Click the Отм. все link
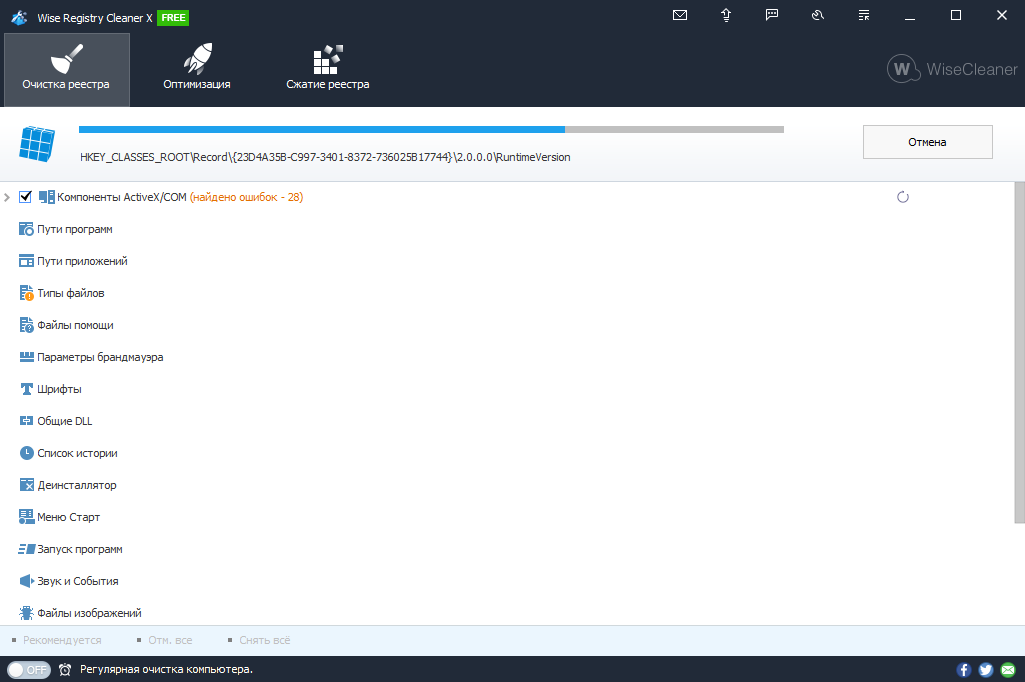Image resolution: width=1025 pixels, height=682 pixels. point(170,640)
